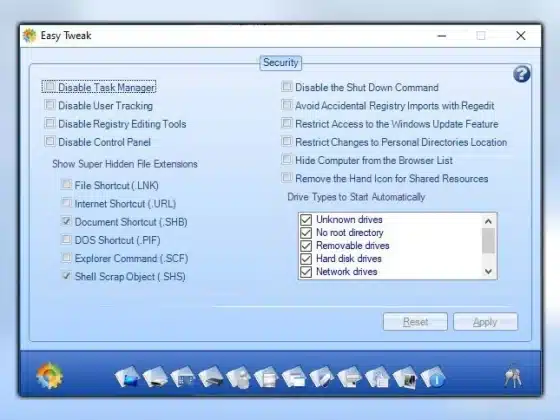Uncheck No root directory in the list
The width and height of the screenshot is (560, 420).
click(306, 232)
